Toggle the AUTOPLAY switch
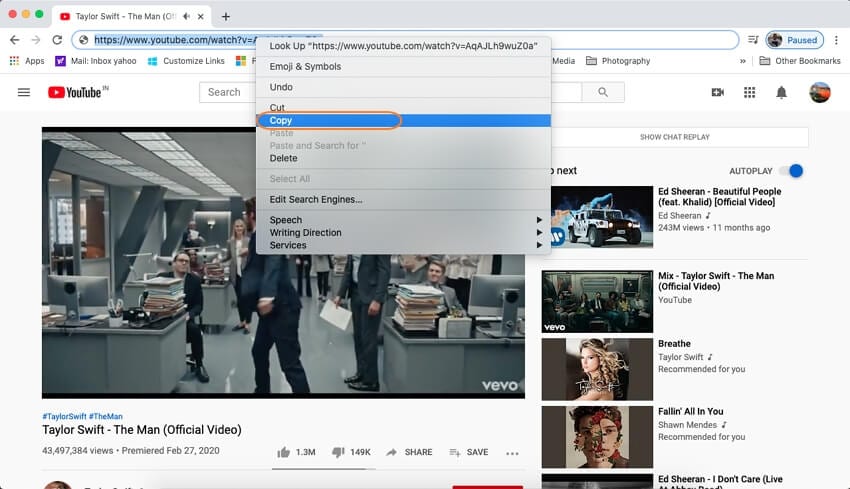Image resolution: width=850 pixels, height=489 pixels. [x=791, y=171]
